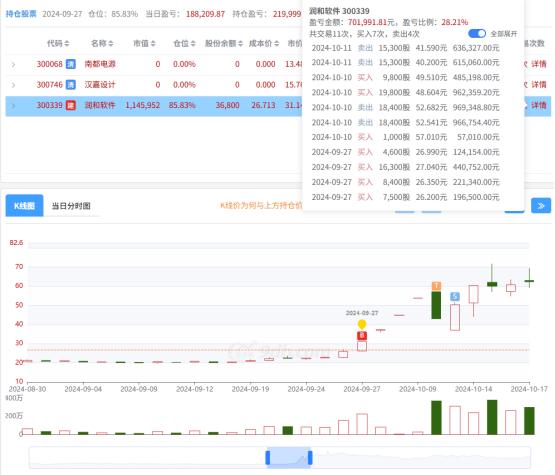Viewport: 555px width, 475px height.
Task: Expand the 300068 南都电源 row
Action: tap(13, 64)
